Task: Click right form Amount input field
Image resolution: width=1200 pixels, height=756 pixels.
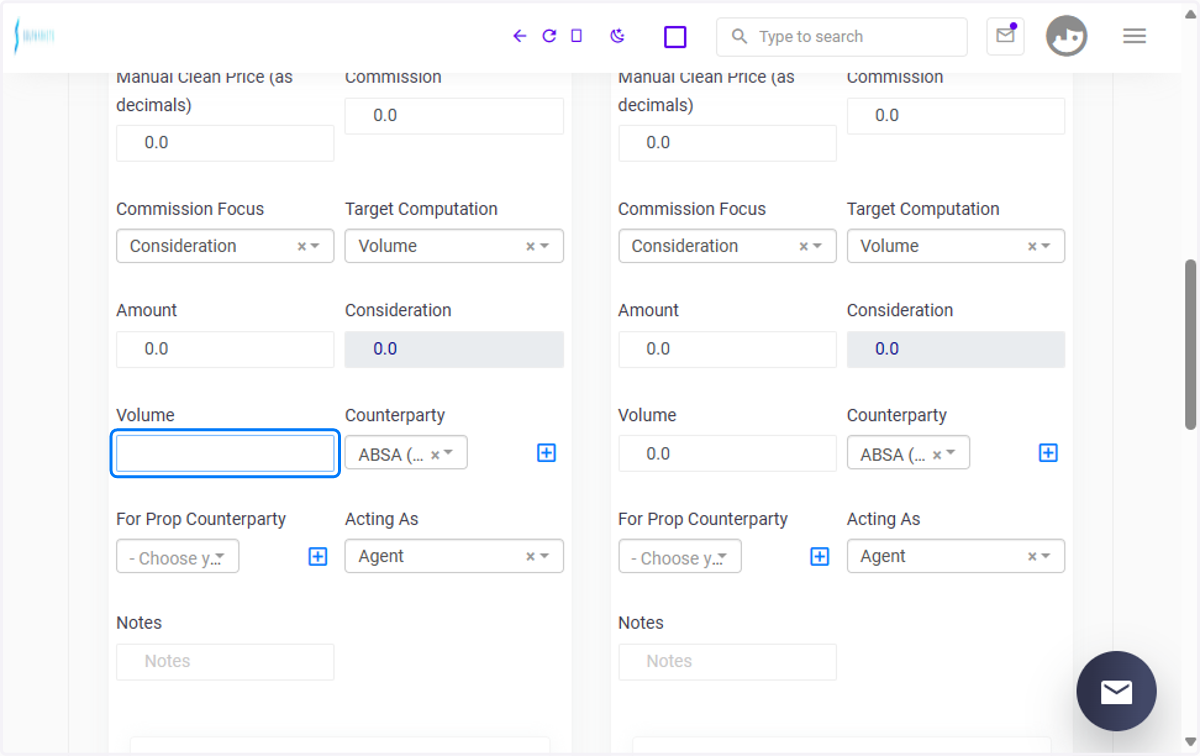Action: (727, 349)
